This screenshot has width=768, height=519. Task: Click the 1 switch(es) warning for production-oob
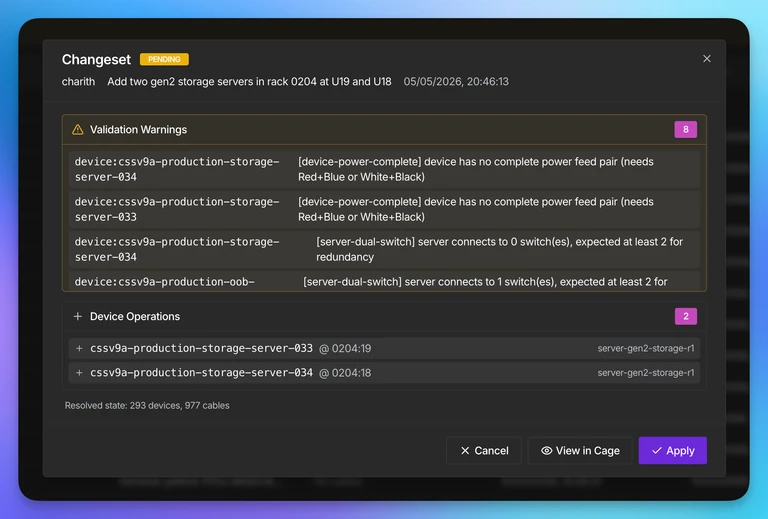pos(485,282)
